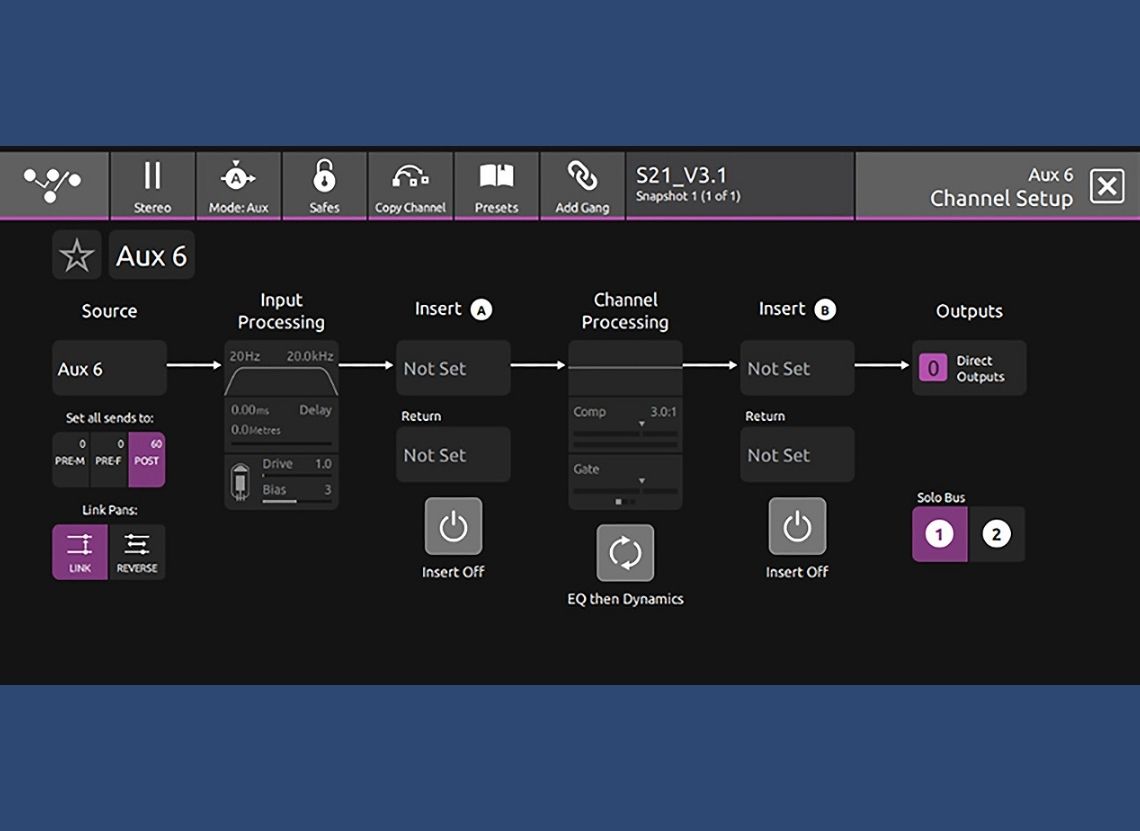The width and height of the screenshot is (1140, 831).
Task: Click the Add Gang chain icon
Action: 582,185
